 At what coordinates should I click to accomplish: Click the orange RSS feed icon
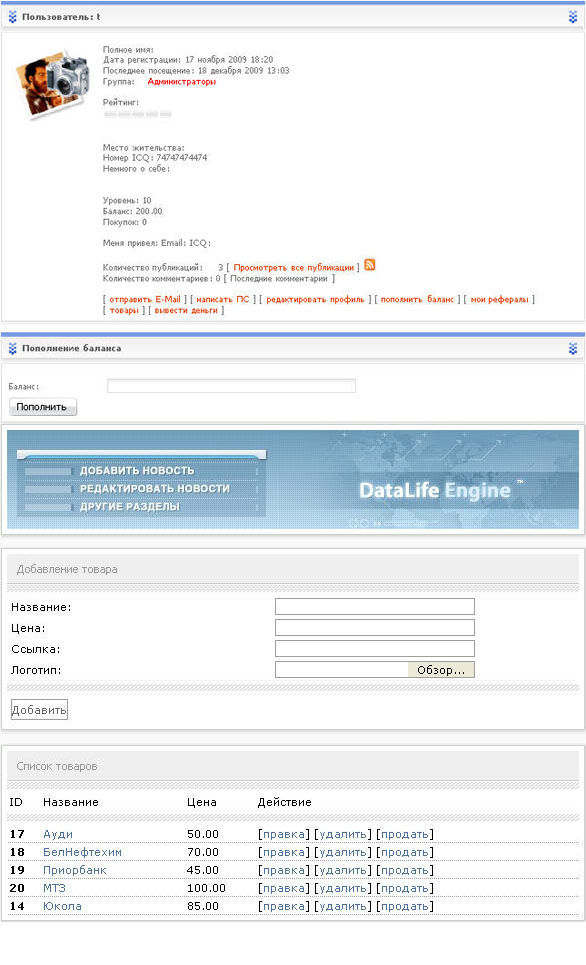pyautogui.click(x=369, y=265)
